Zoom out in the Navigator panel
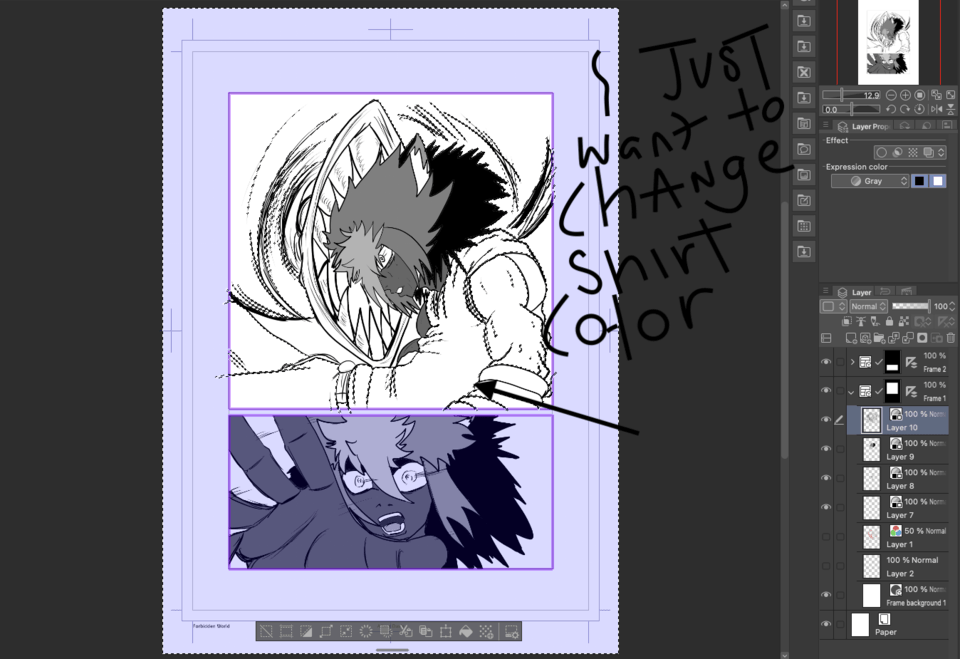The width and height of the screenshot is (960, 659). [891, 95]
